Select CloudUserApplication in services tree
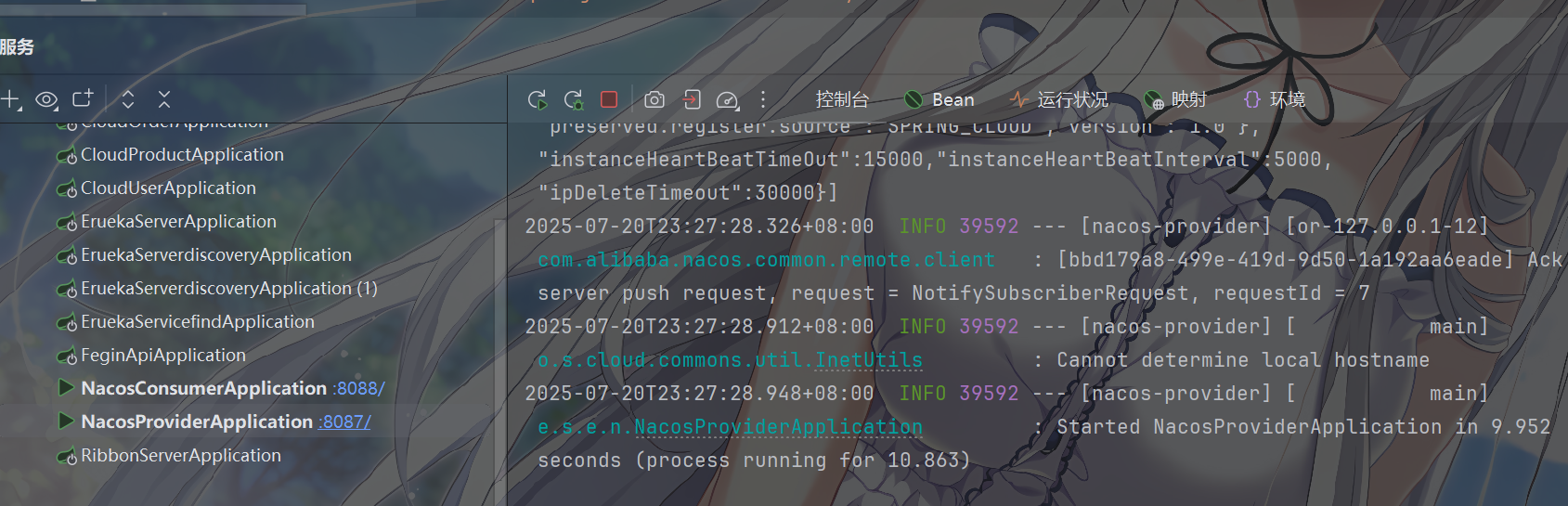 click(168, 188)
